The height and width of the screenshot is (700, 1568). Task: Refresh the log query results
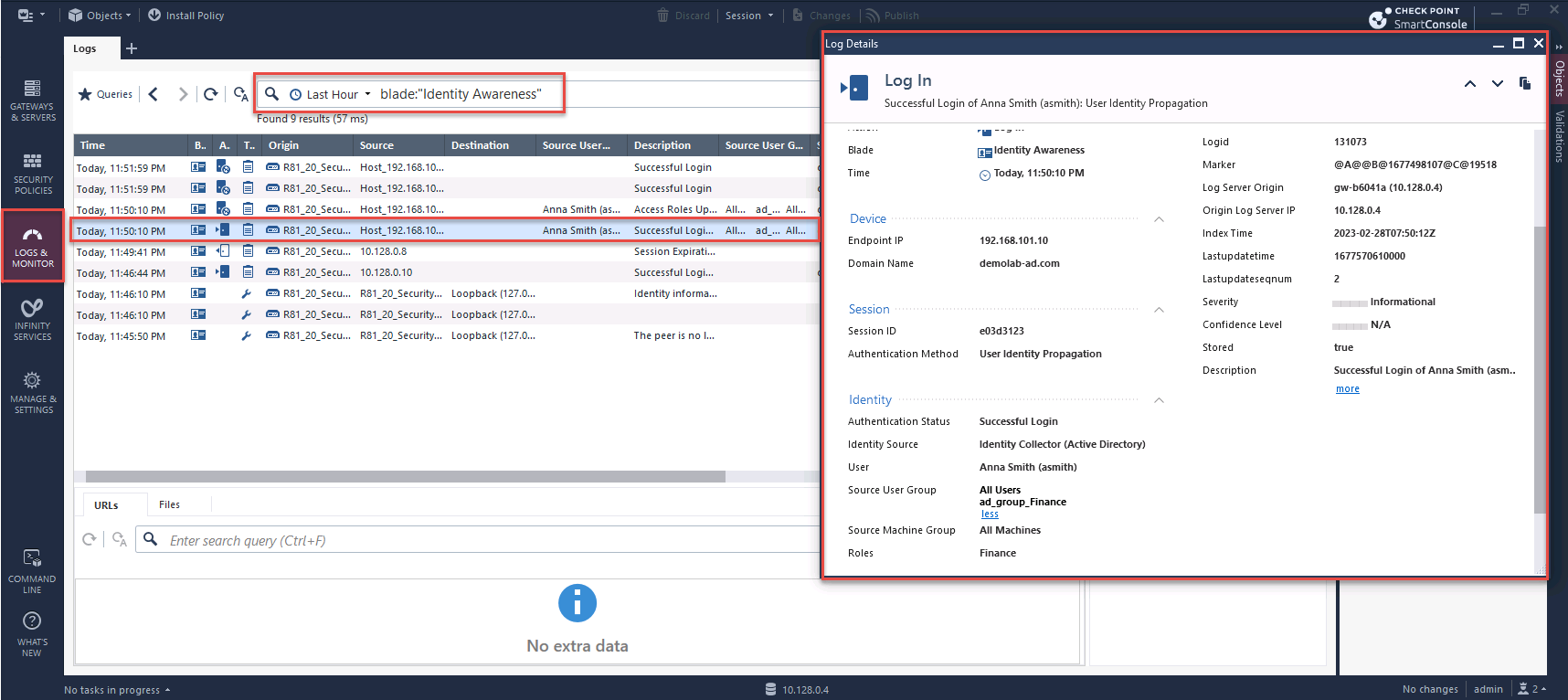pos(211,94)
